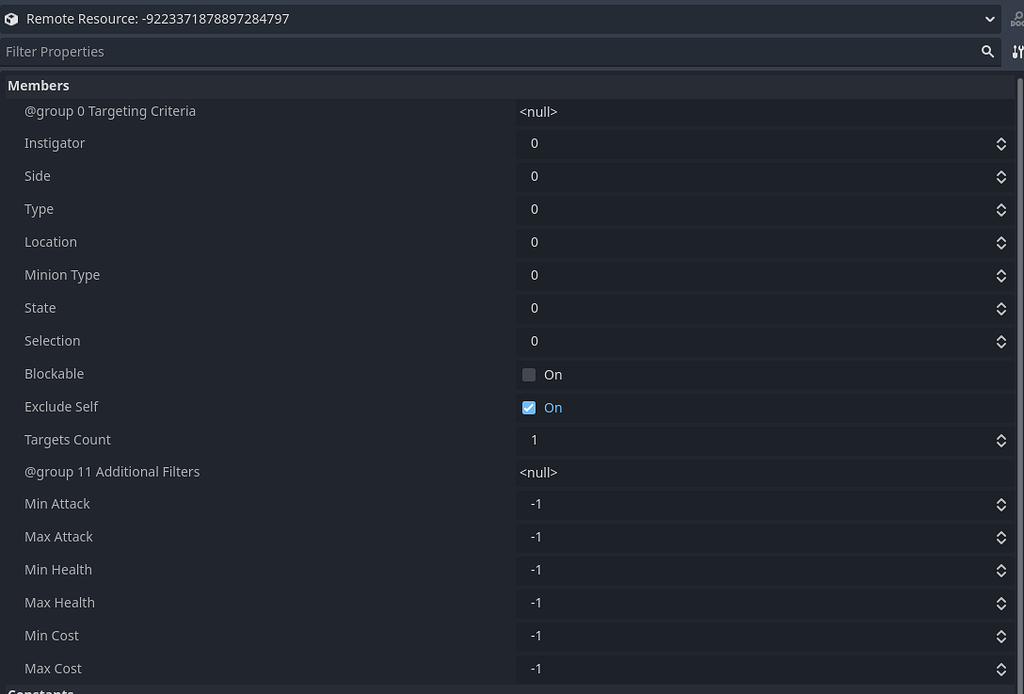Open the Remote Resource dropdown chevron
Screen dimensions: 1024x694
point(989,19)
